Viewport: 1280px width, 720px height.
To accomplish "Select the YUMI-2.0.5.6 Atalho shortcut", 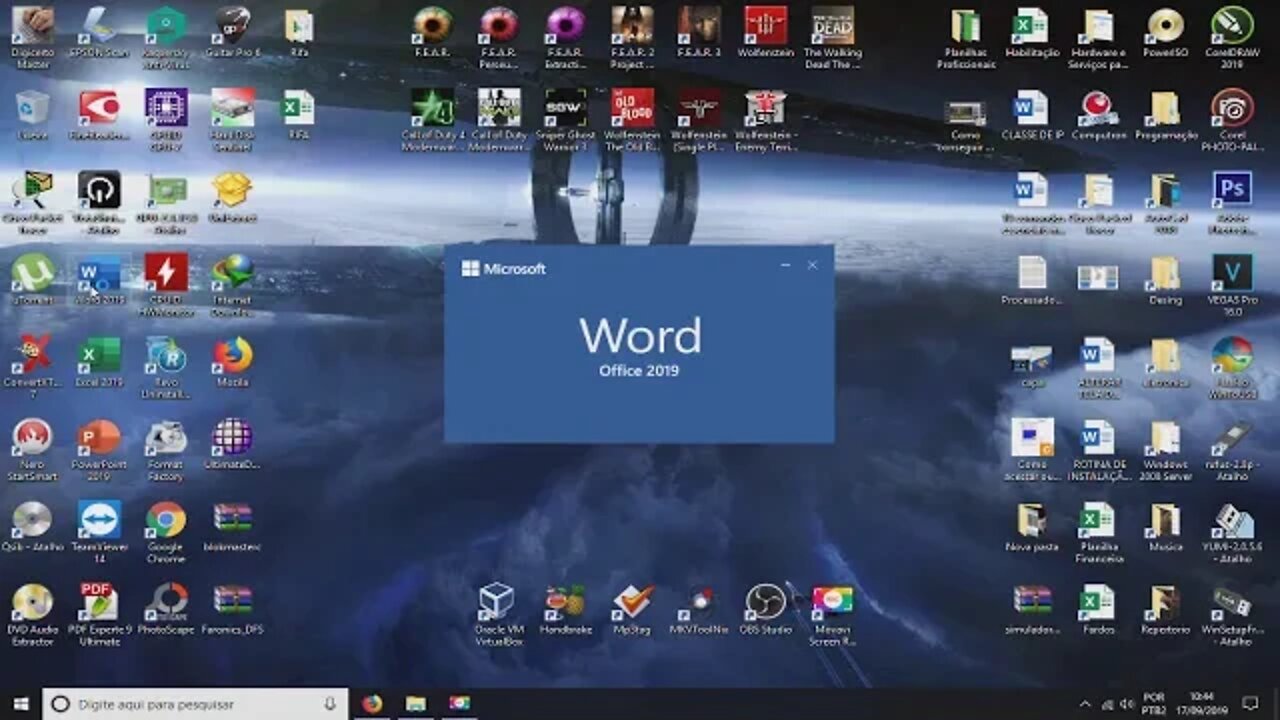I will pos(1232,531).
